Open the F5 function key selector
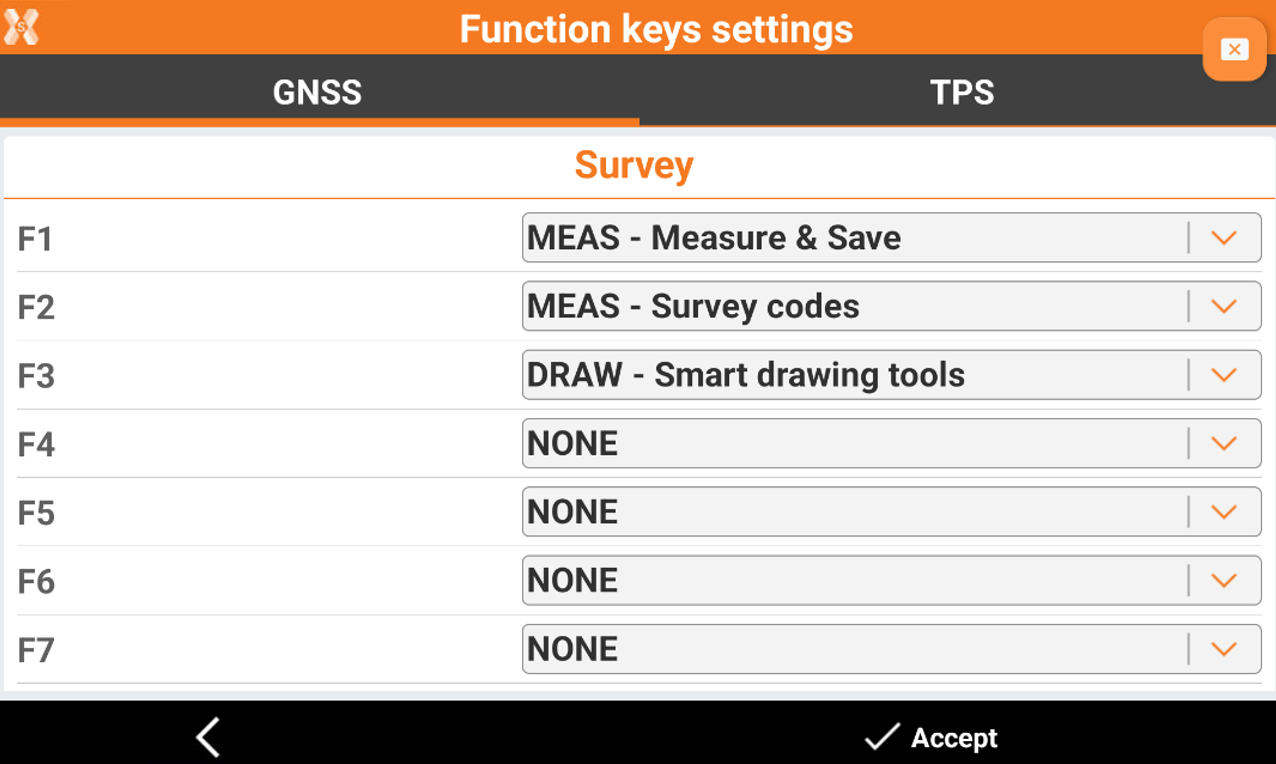Viewport: 1276px width, 764px height. point(1223,511)
